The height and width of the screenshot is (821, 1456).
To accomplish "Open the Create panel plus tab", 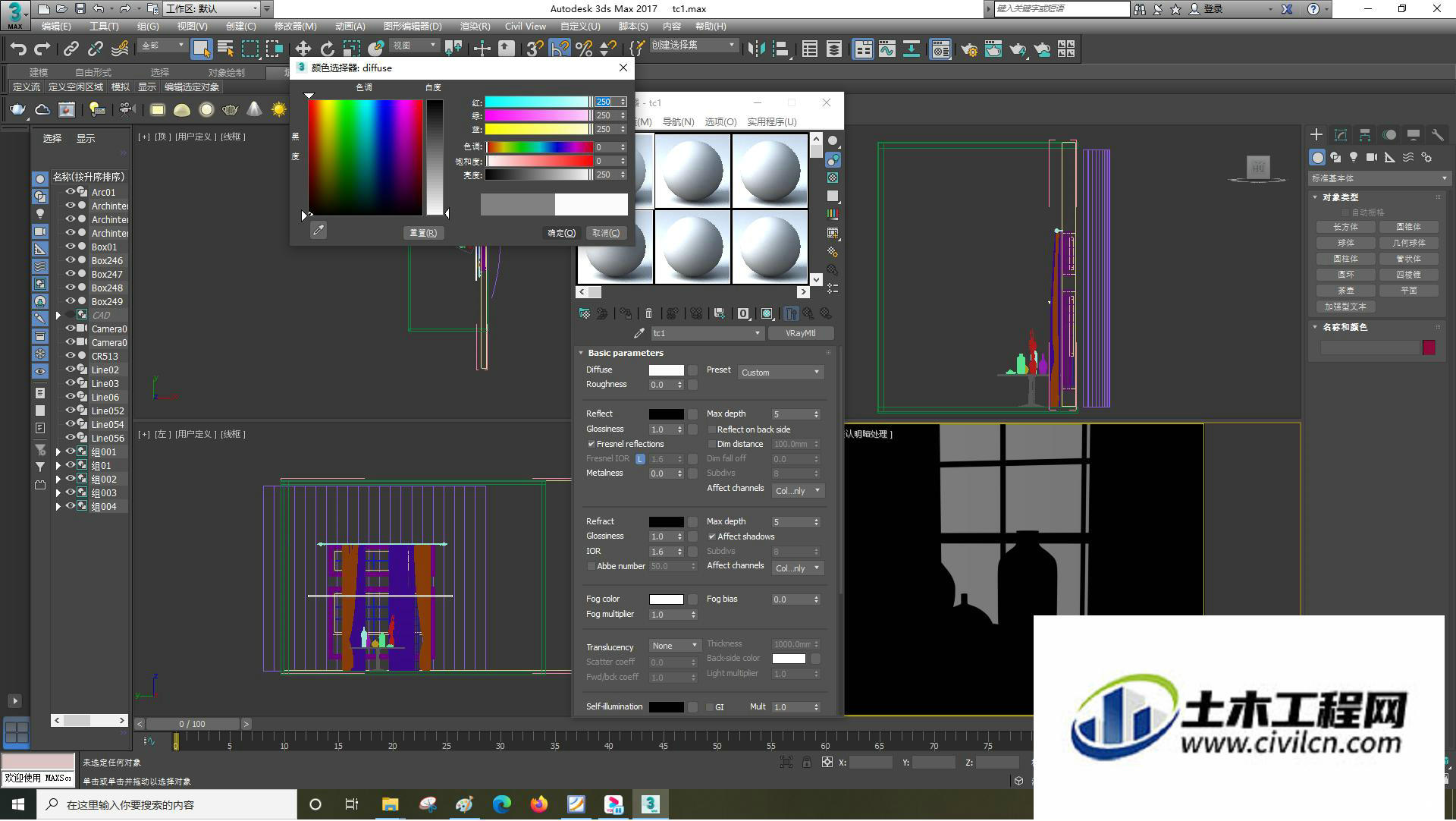I will pyautogui.click(x=1316, y=135).
